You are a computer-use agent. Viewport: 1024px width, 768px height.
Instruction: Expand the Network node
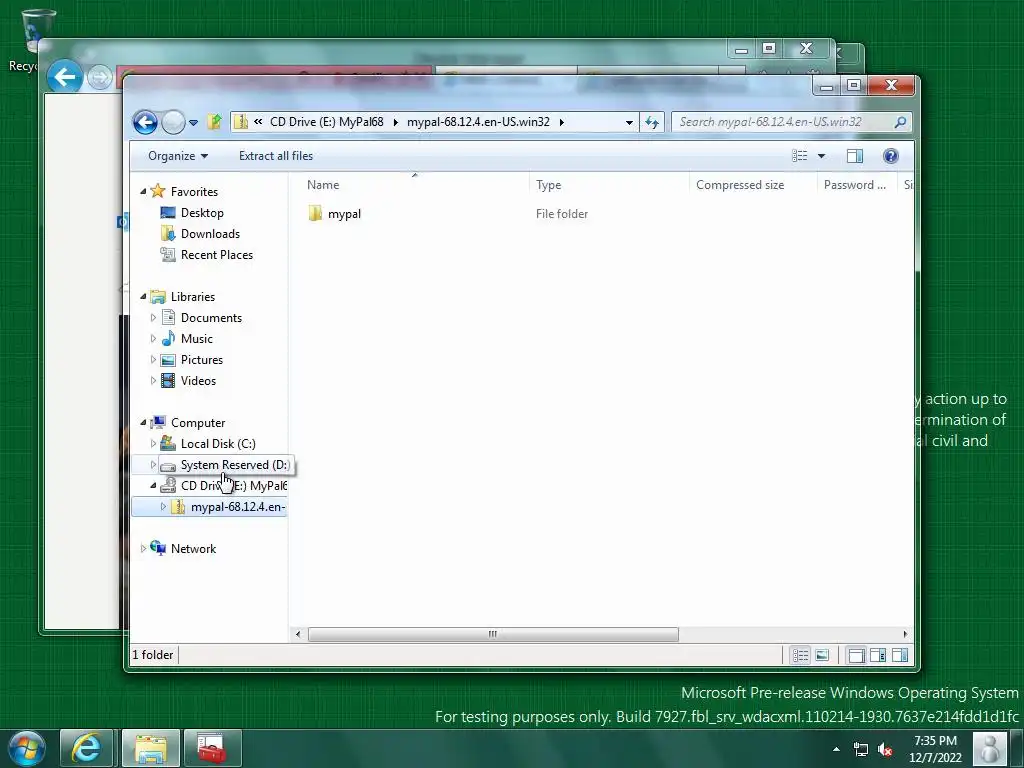click(x=143, y=549)
